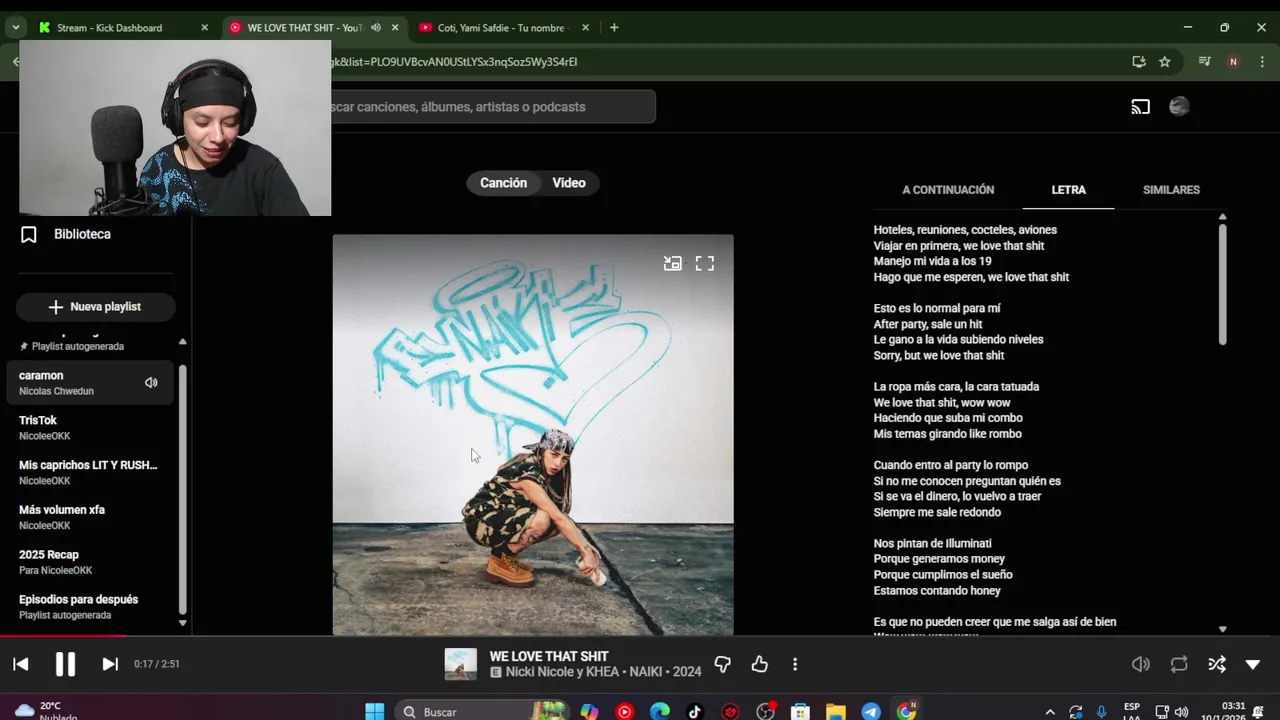
Task: Click the lyric line 'Manejo mi vida a los 19'
Action: 932,261
